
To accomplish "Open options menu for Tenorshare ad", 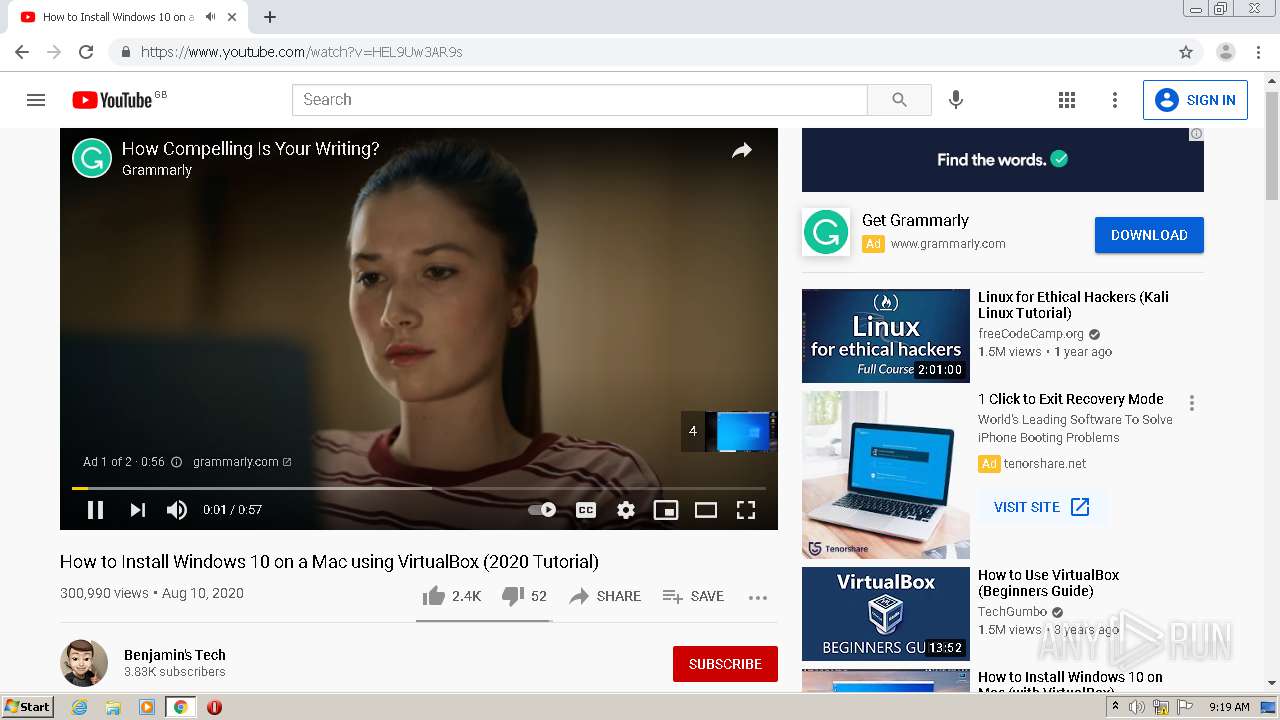I will (x=1191, y=403).
